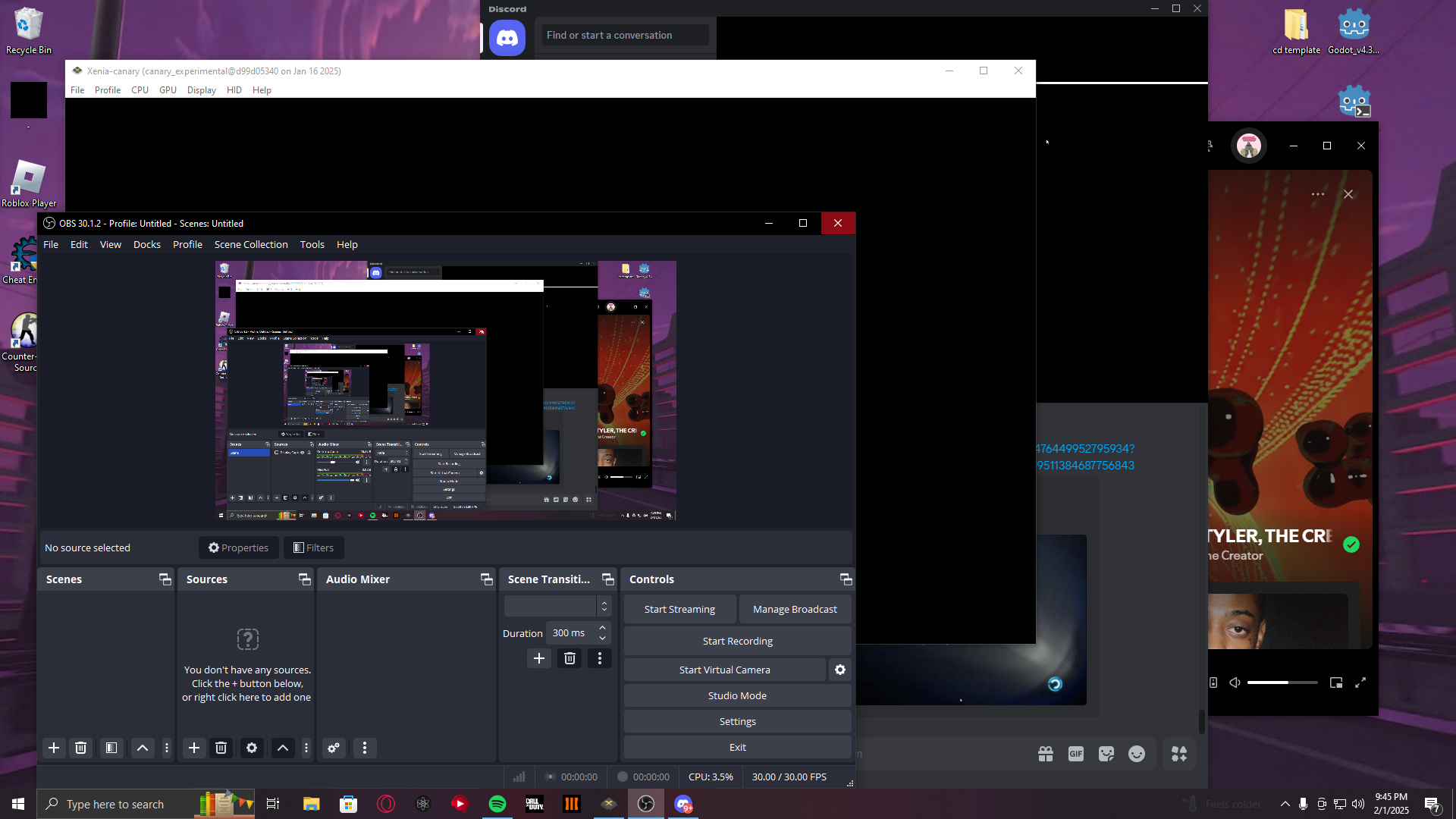The height and width of the screenshot is (819, 1456).
Task: Toggle the Start Virtual Camera button
Action: point(724,670)
